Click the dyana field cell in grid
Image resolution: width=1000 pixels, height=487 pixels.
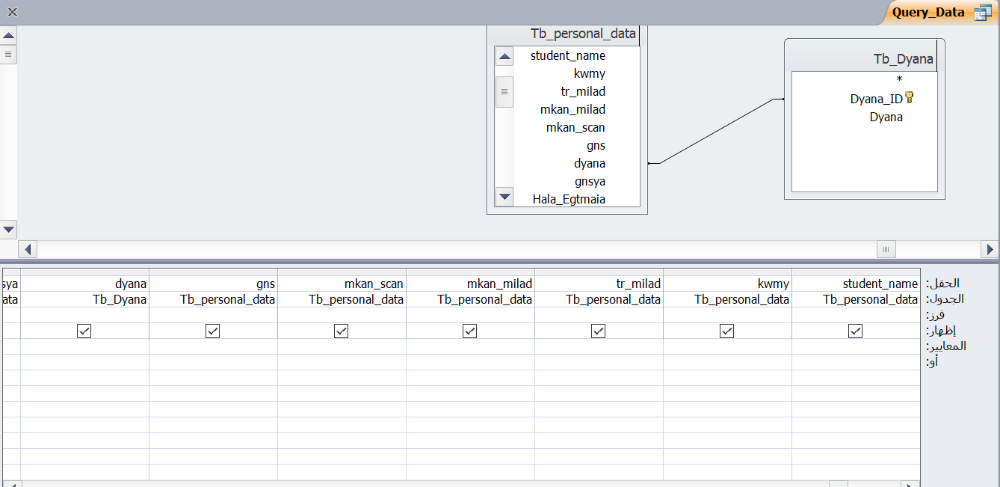84,284
